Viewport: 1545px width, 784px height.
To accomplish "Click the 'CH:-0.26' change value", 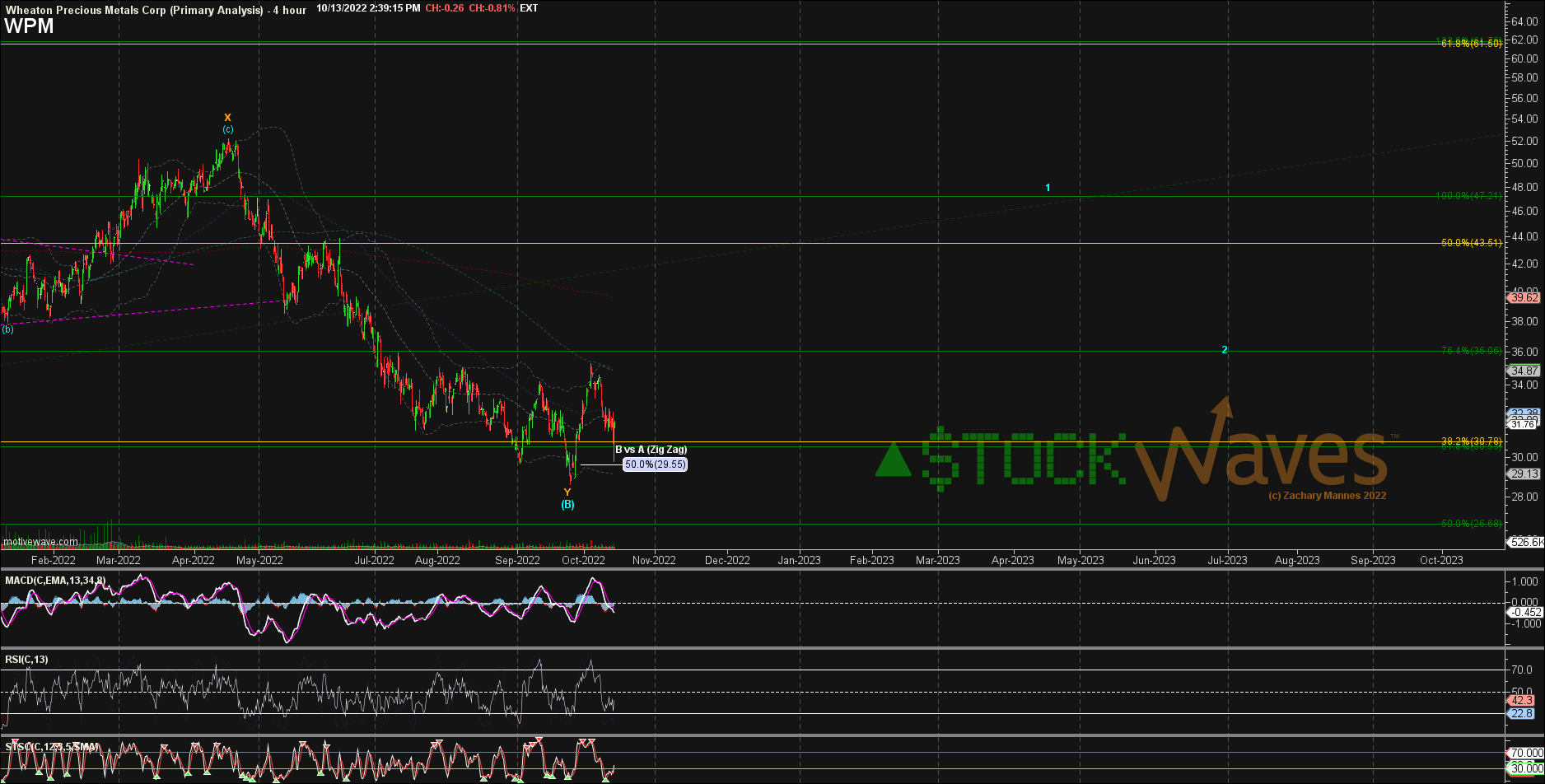I will 445,8.
